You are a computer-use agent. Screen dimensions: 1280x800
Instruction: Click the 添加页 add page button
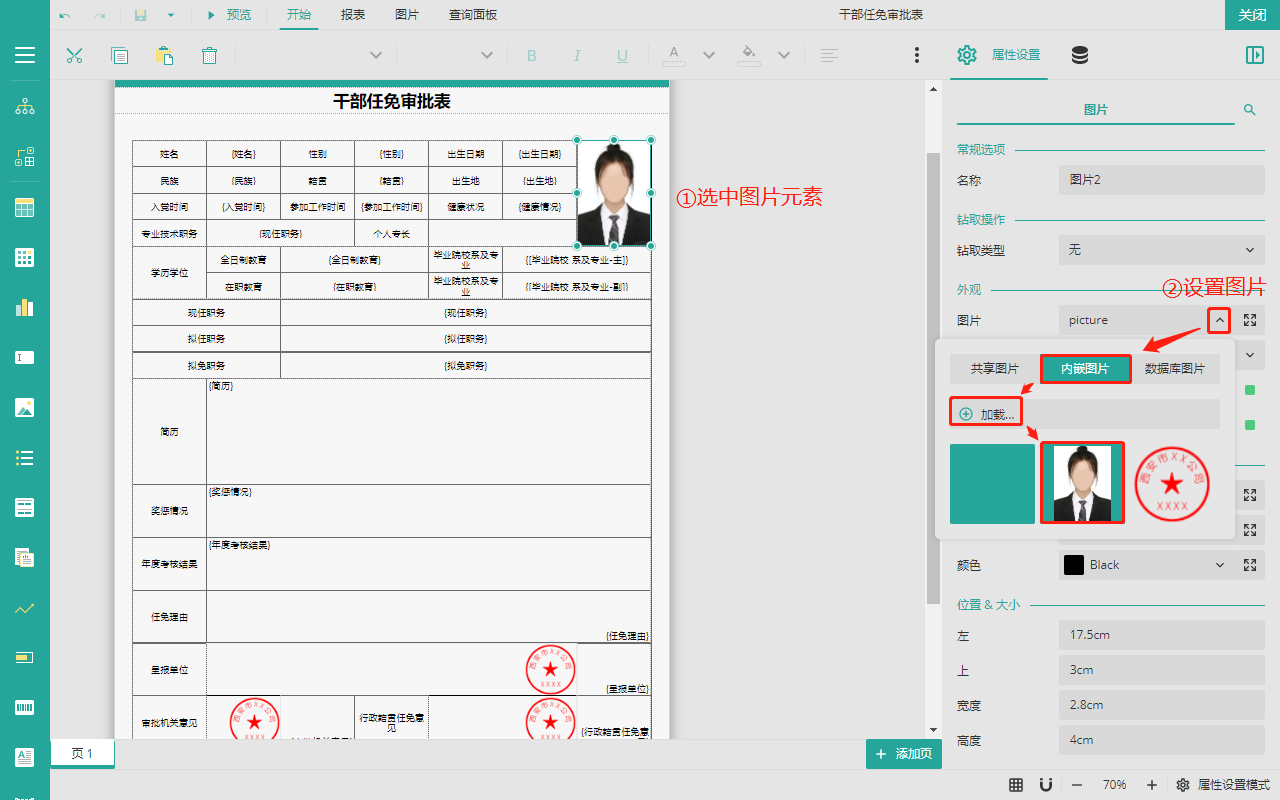point(904,754)
